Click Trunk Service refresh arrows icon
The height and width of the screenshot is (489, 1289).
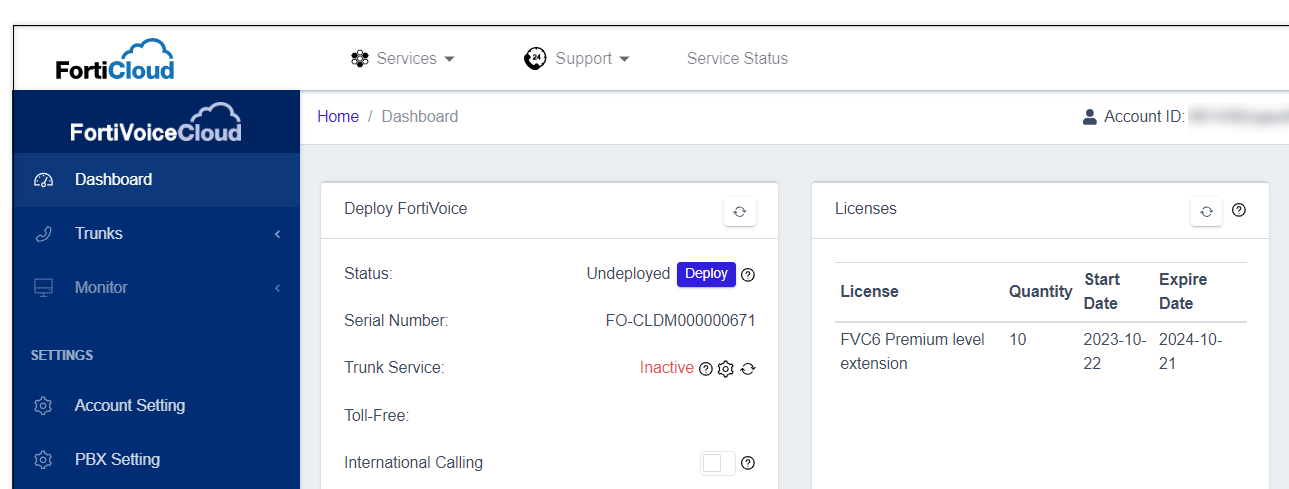pyautogui.click(x=748, y=369)
